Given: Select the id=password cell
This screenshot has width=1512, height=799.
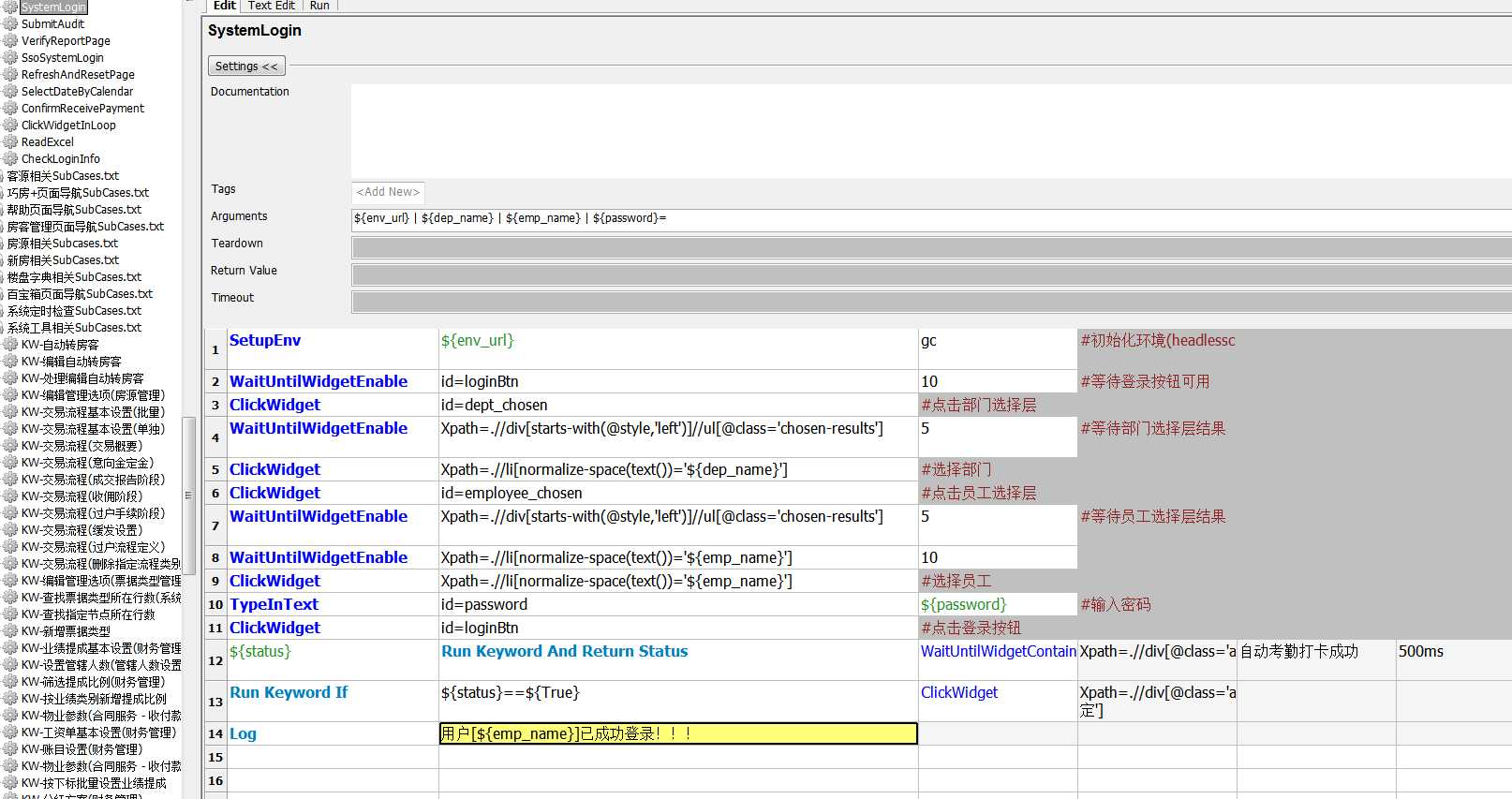Looking at the screenshot, I should coord(678,604).
